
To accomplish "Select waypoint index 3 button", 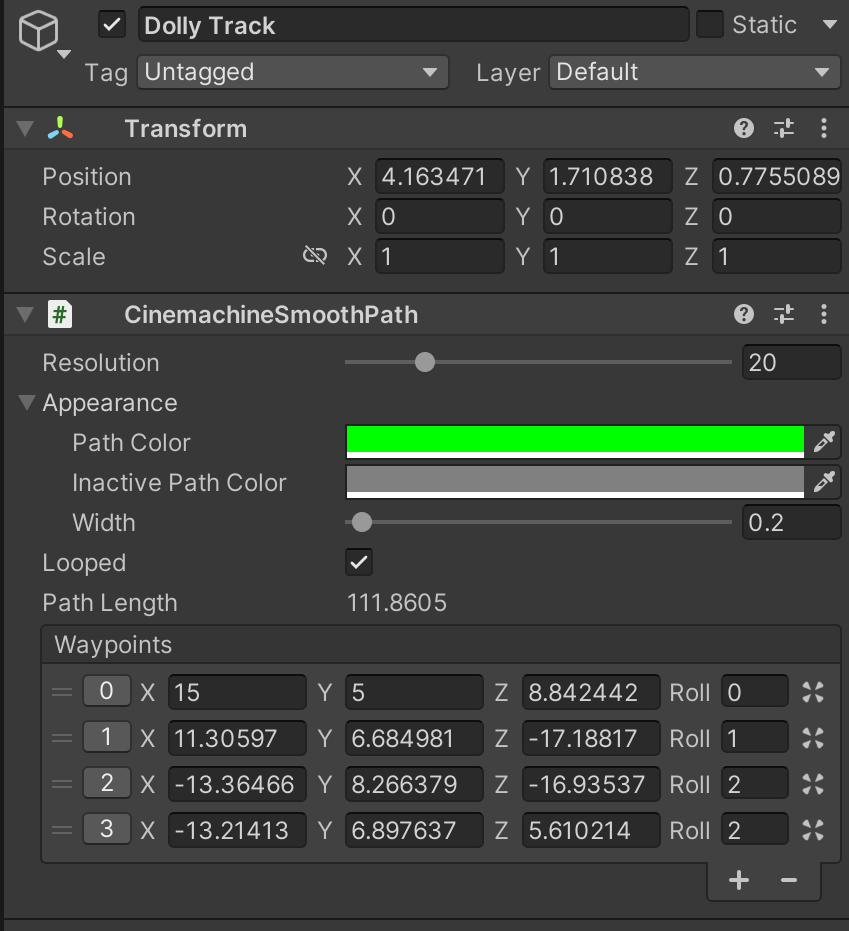I will coord(107,829).
